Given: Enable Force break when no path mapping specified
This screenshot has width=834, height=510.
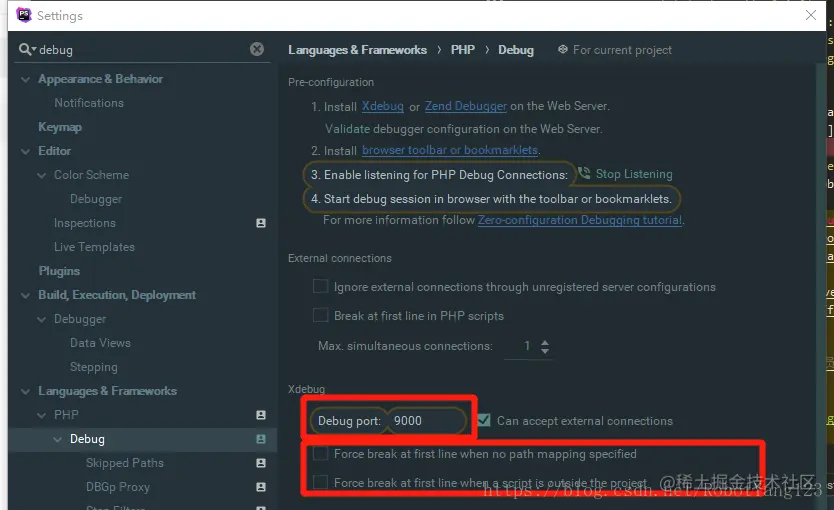Looking at the screenshot, I should pyautogui.click(x=320, y=453).
